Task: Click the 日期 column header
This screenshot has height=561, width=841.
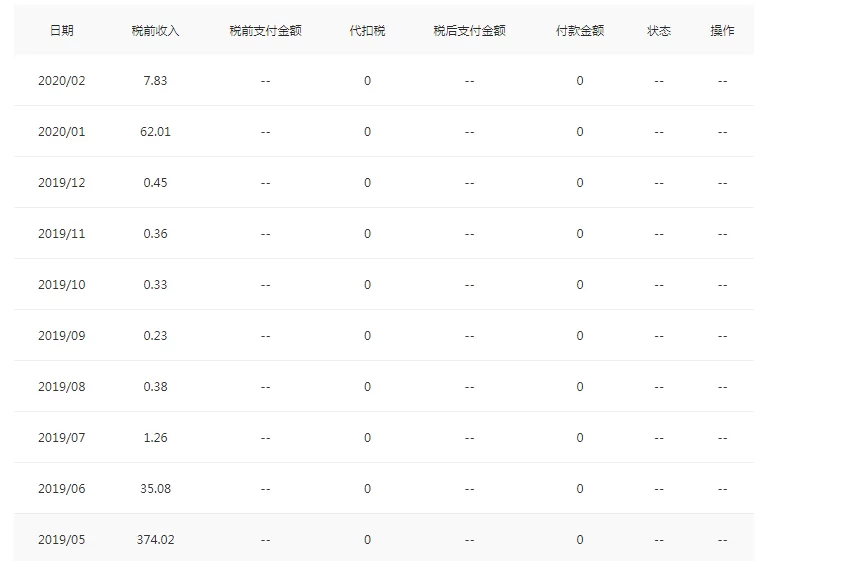Action: pos(62,31)
